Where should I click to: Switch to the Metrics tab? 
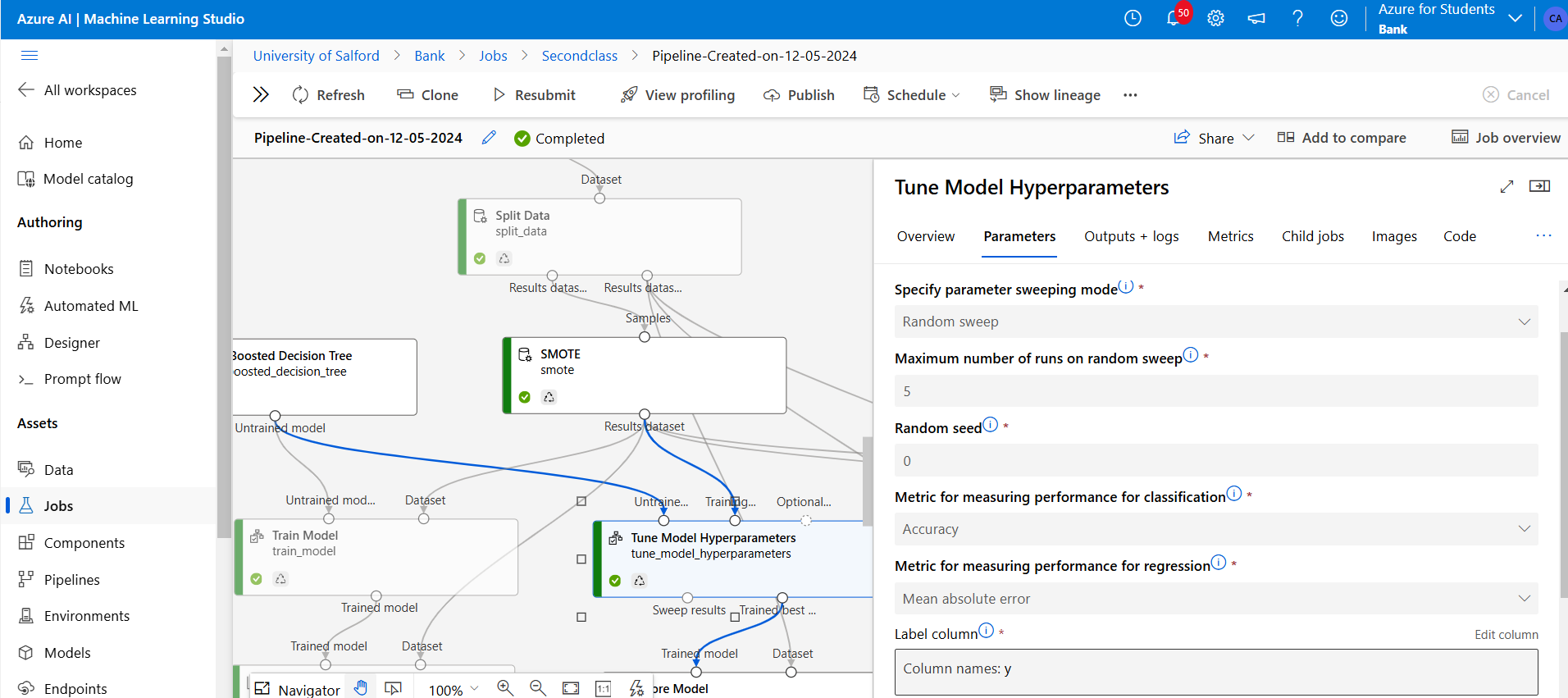(1230, 236)
